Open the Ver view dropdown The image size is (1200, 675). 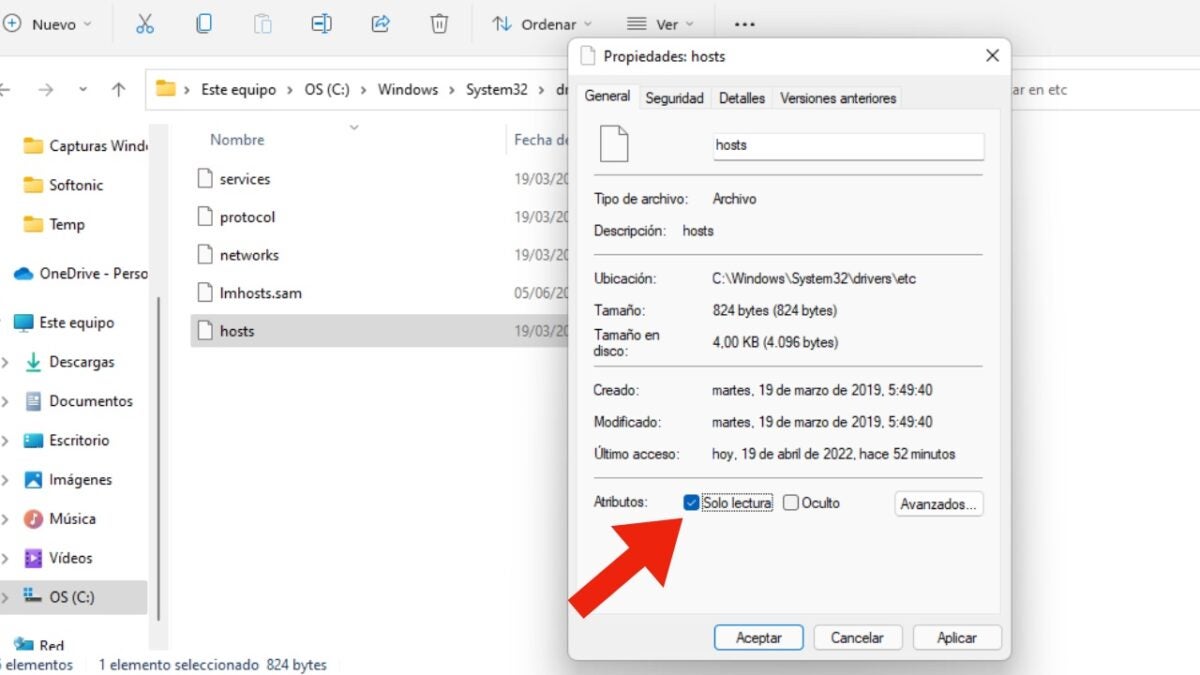pos(660,24)
